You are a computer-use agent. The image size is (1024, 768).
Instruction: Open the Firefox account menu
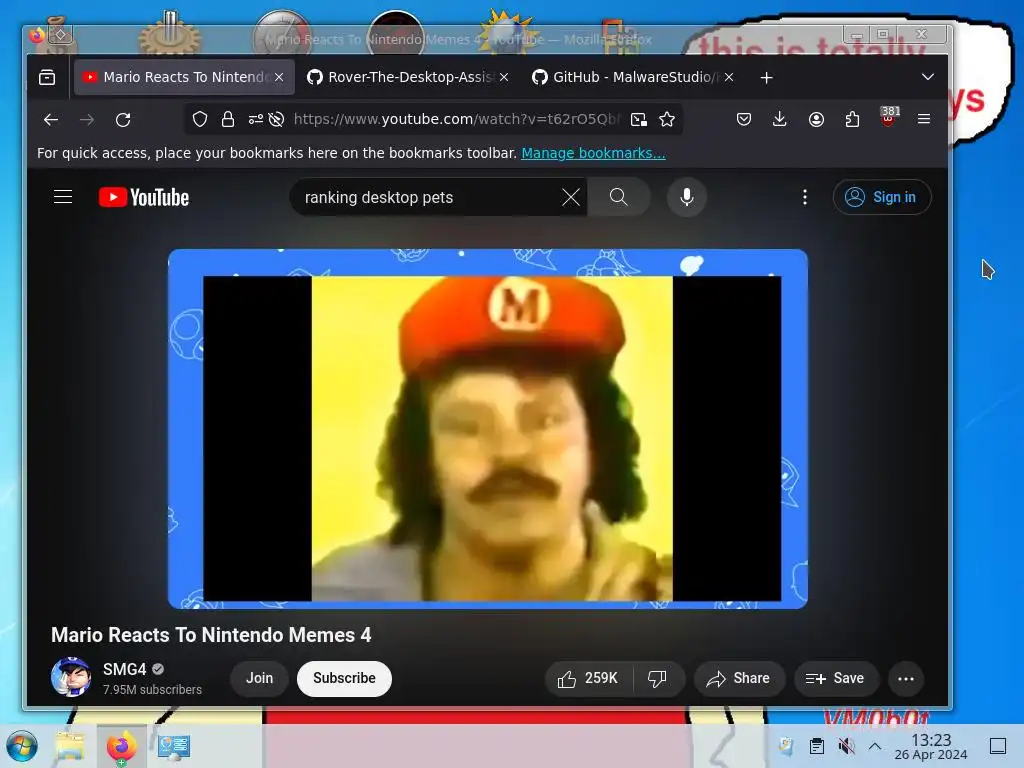[816, 119]
